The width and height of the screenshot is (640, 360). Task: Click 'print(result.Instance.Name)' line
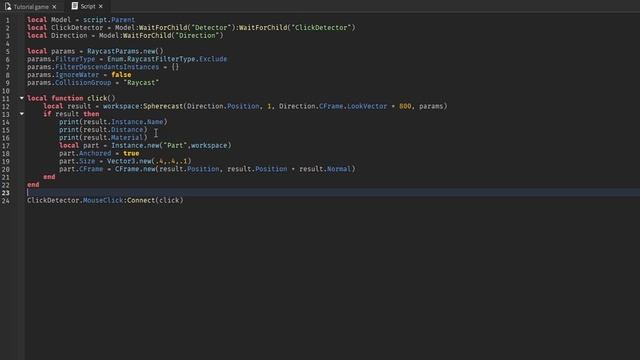pos(113,122)
